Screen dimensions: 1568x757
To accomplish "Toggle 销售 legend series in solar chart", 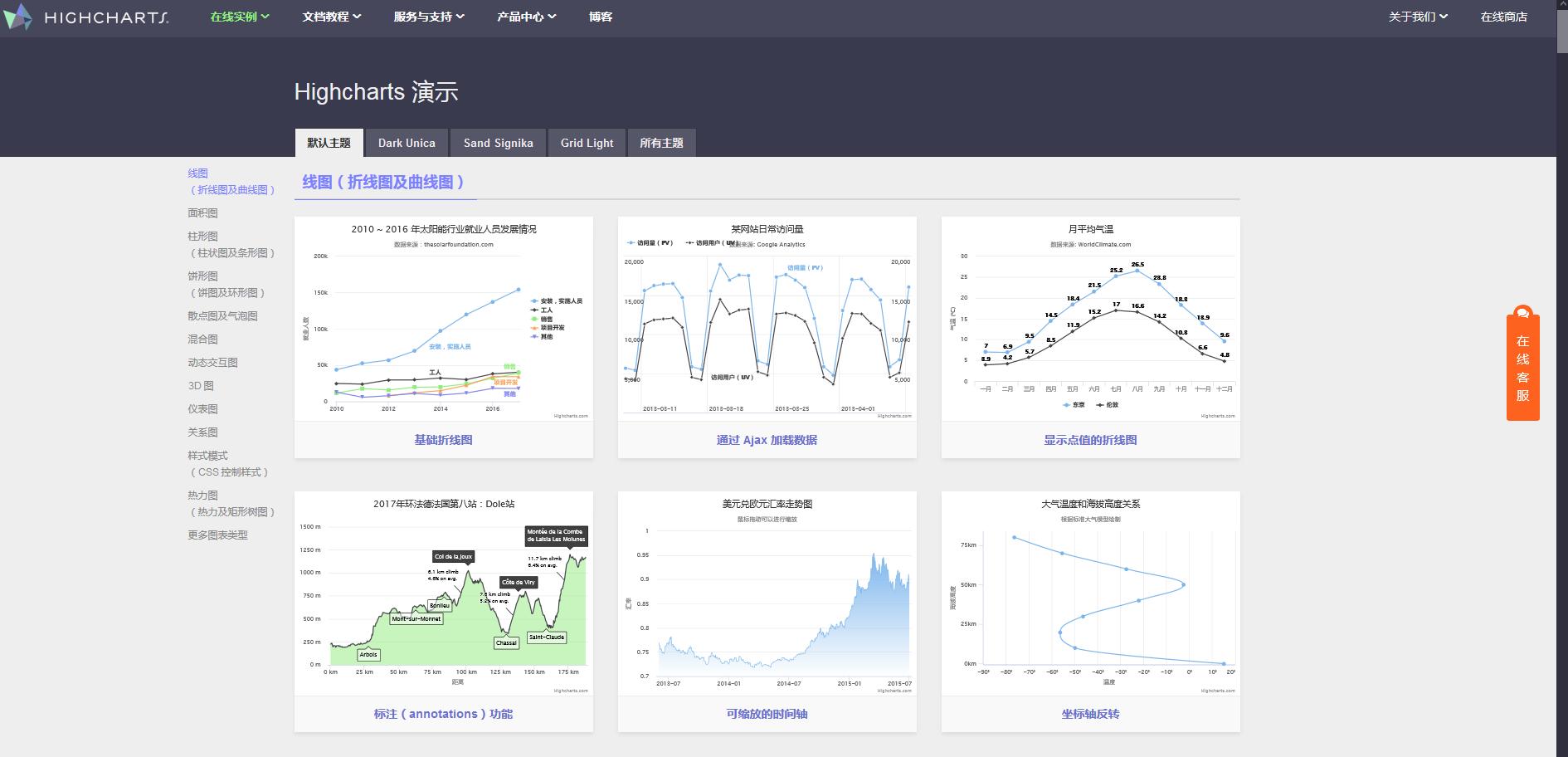I will tap(542, 320).
